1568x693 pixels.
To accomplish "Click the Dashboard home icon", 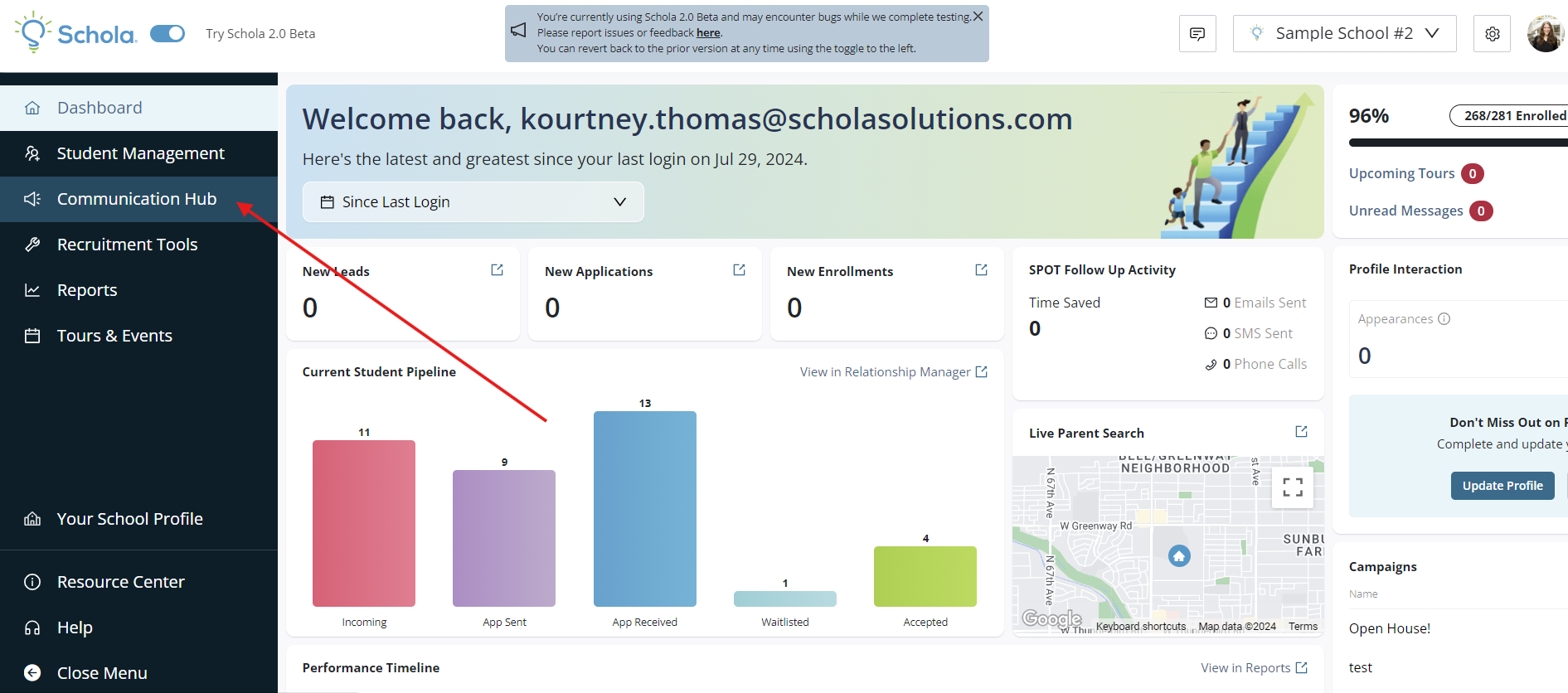I will [32, 108].
